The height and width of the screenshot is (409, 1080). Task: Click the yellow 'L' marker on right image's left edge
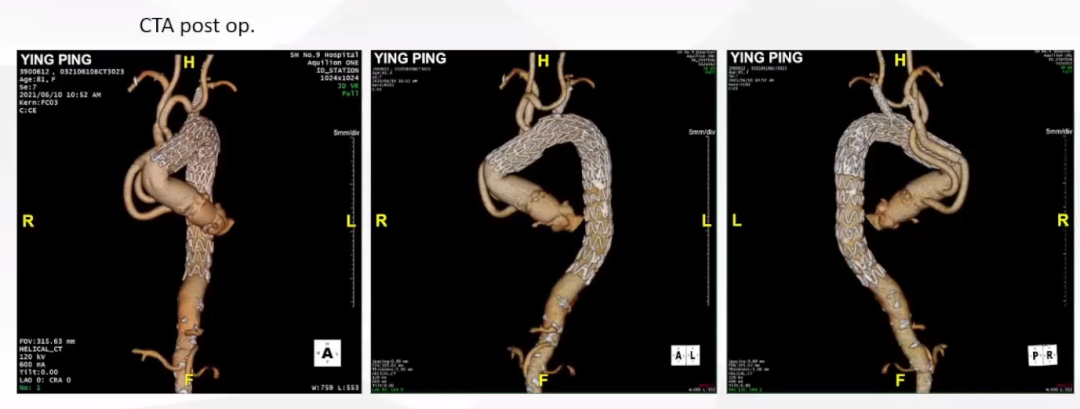click(736, 220)
